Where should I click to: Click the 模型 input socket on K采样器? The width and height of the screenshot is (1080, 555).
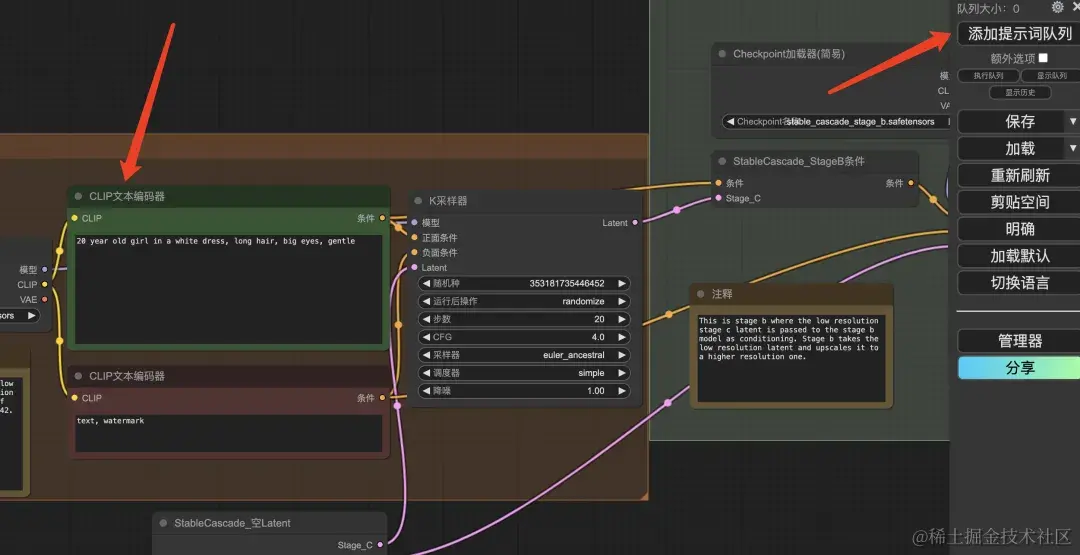coord(415,222)
